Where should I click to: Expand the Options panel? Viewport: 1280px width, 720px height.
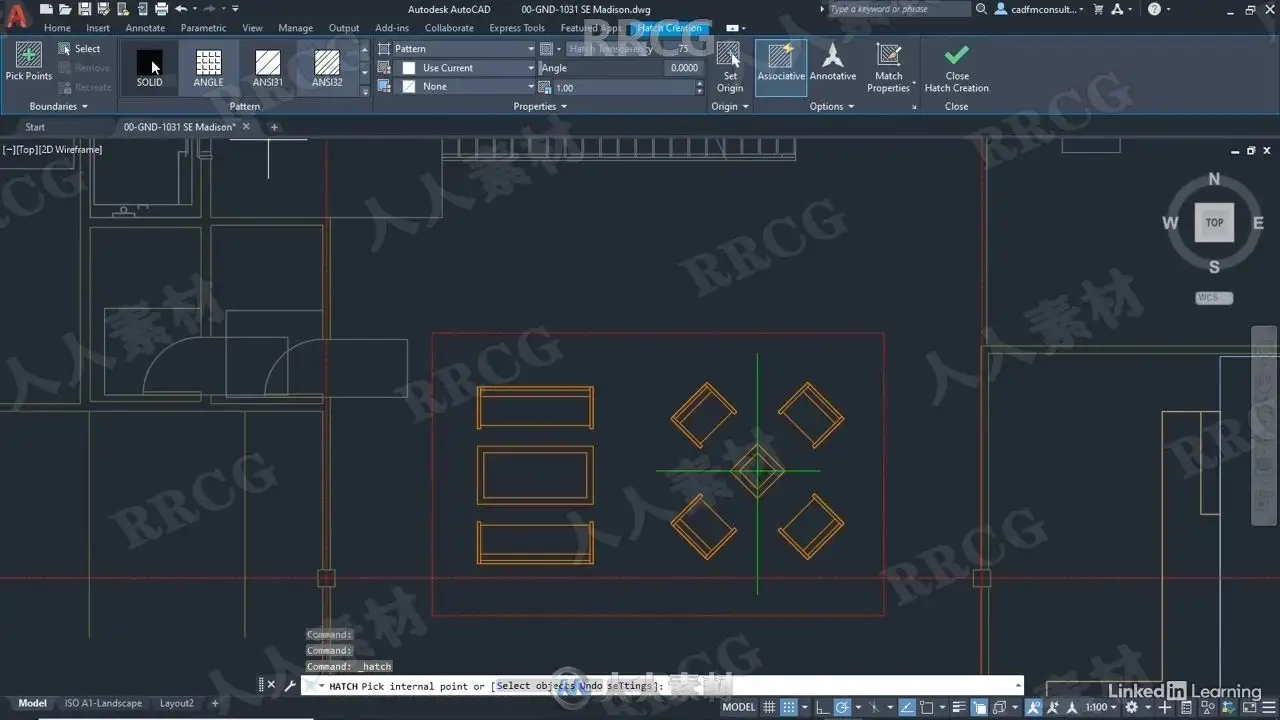(832, 106)
